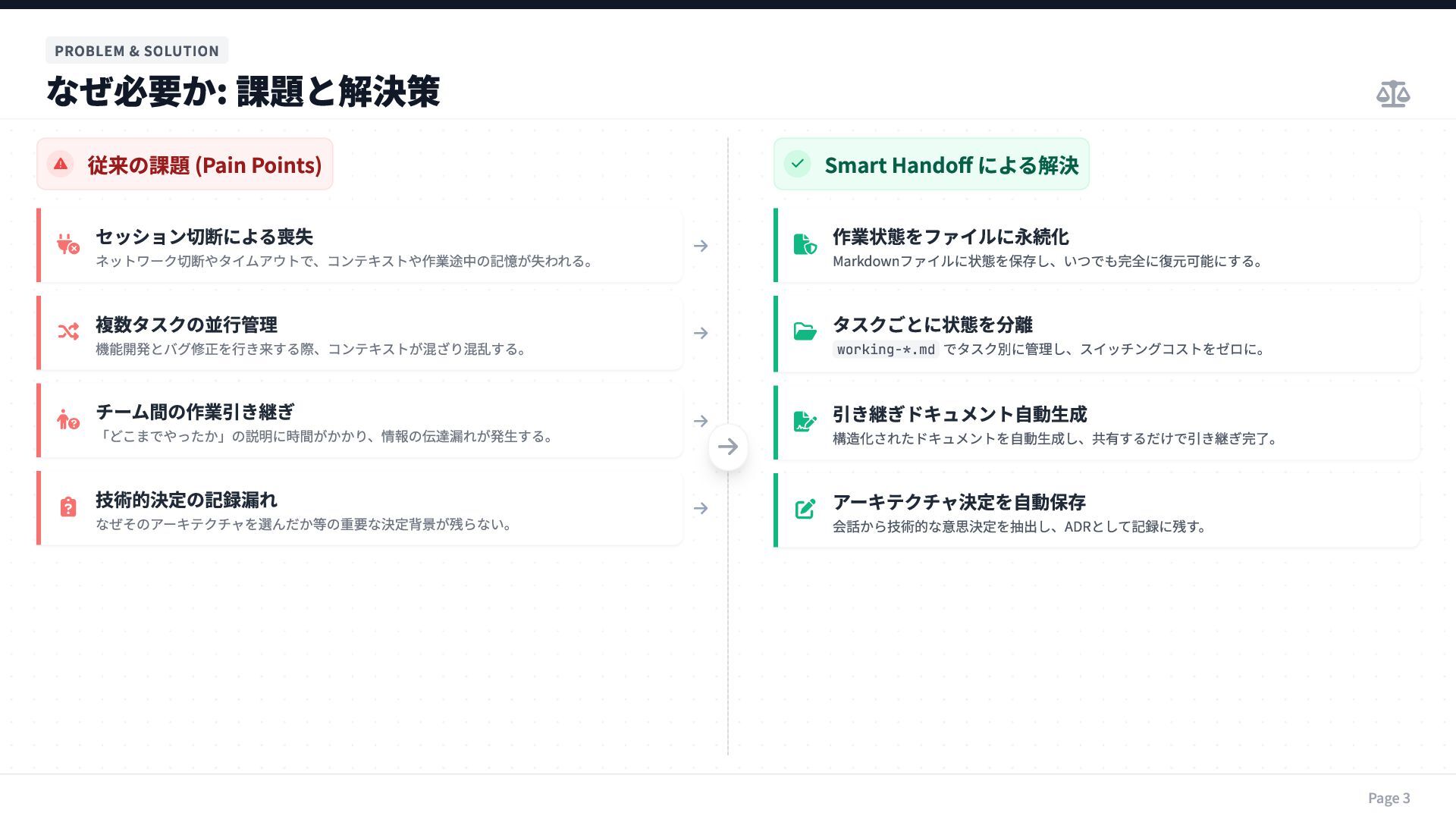
Task: Click the red warning triangle icon
Action: point(61,164)
